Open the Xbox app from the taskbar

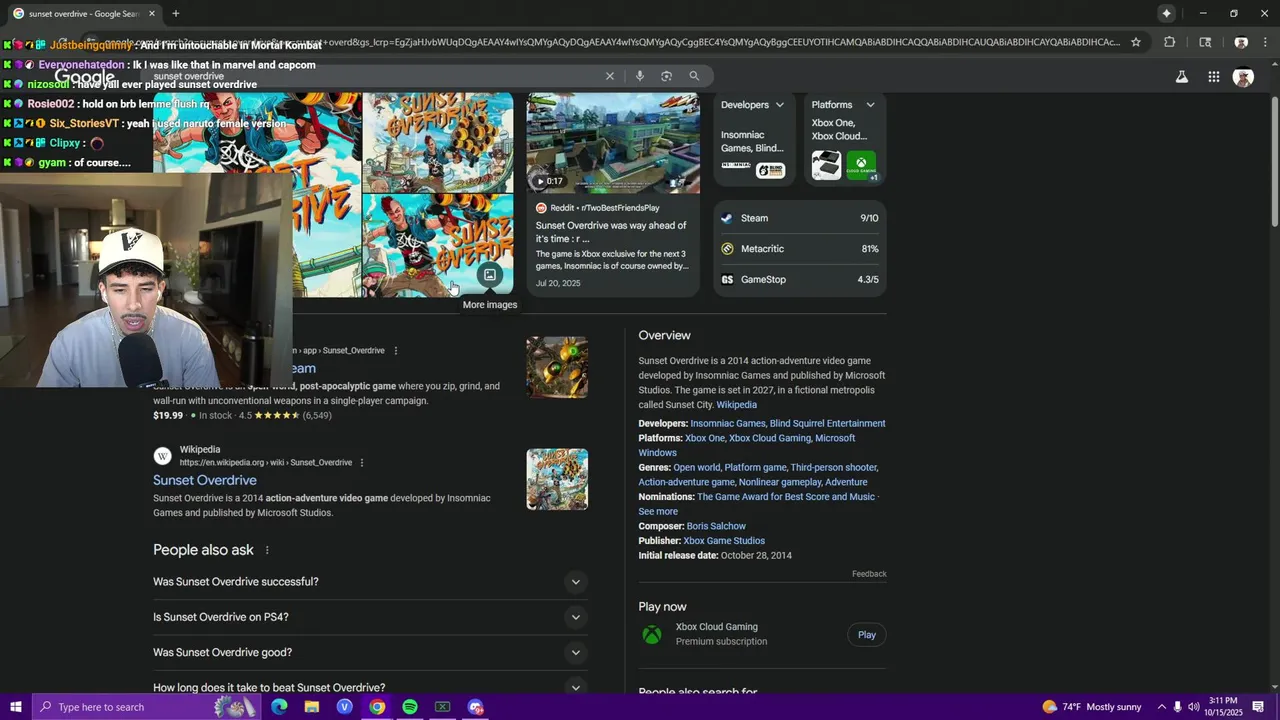[x=442, y=707]
